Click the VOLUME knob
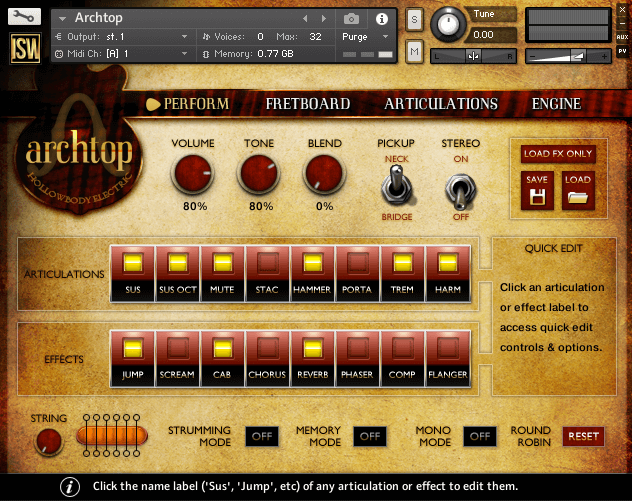This screenshot has height=501, width=632. pyautogui.click(x=193, y=173)
